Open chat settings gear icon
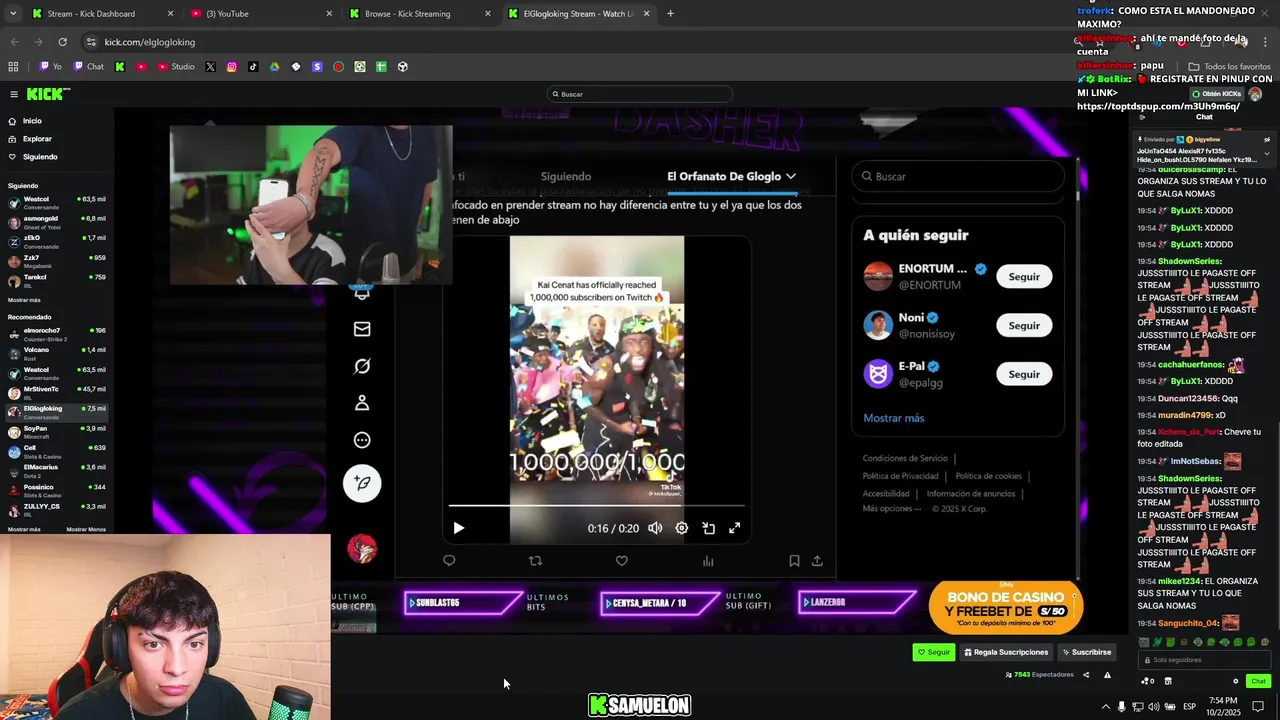 (x=1235, y=681)
